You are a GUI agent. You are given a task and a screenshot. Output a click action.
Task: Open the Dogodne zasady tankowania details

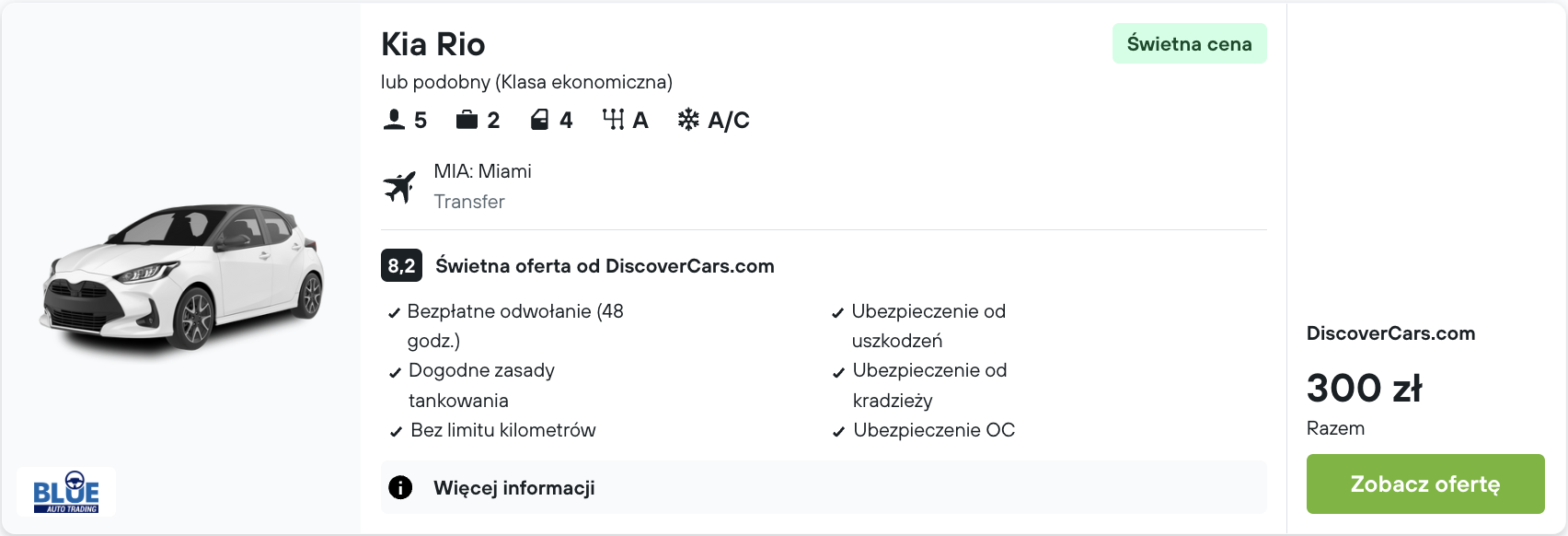coord(481,385)
